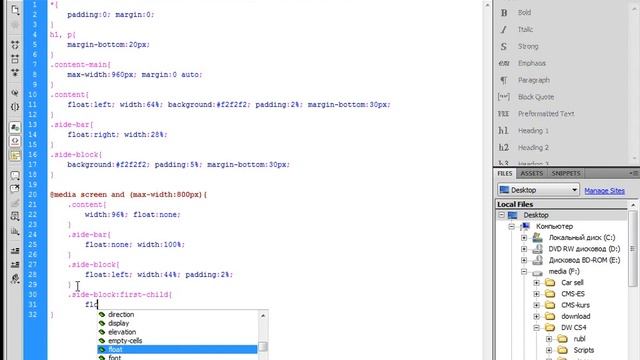Expand Дисковод BD-ROM (E:) node
640x360 pixels.
(x=524, y=260)
